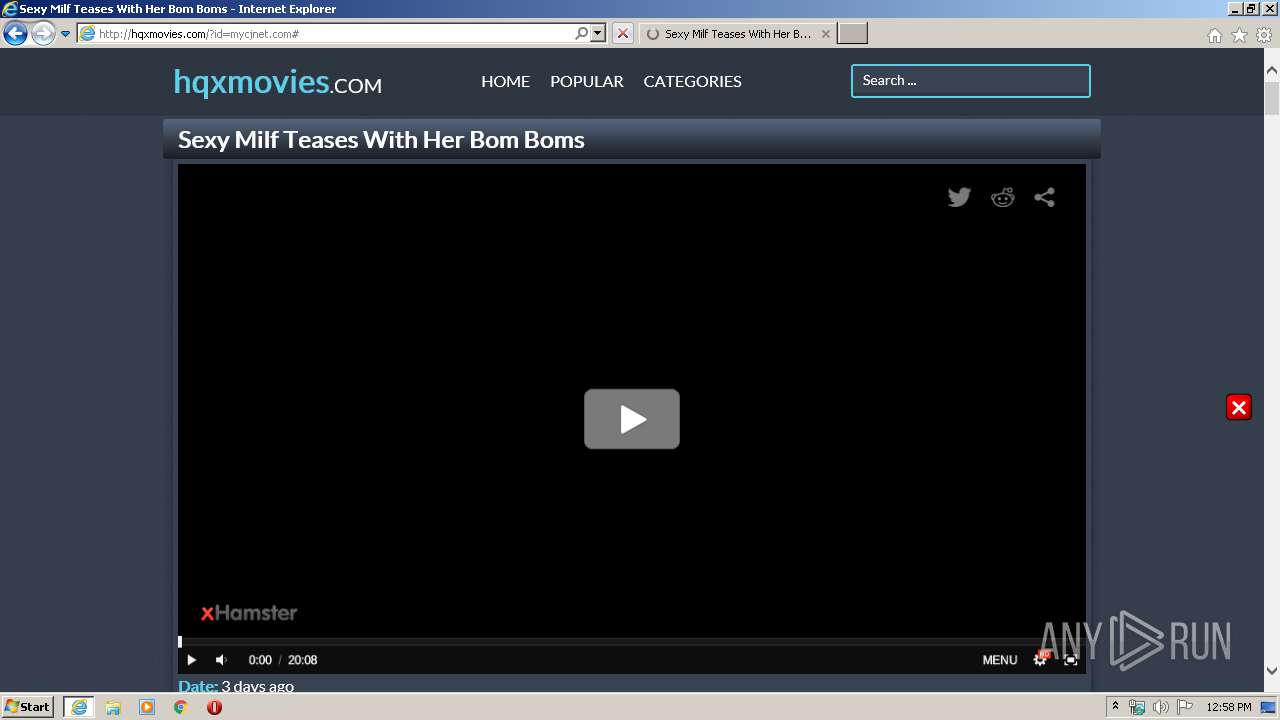Open the Opera taskbar icon
Screen dimensions: 1280x720
tap(214, 707)
